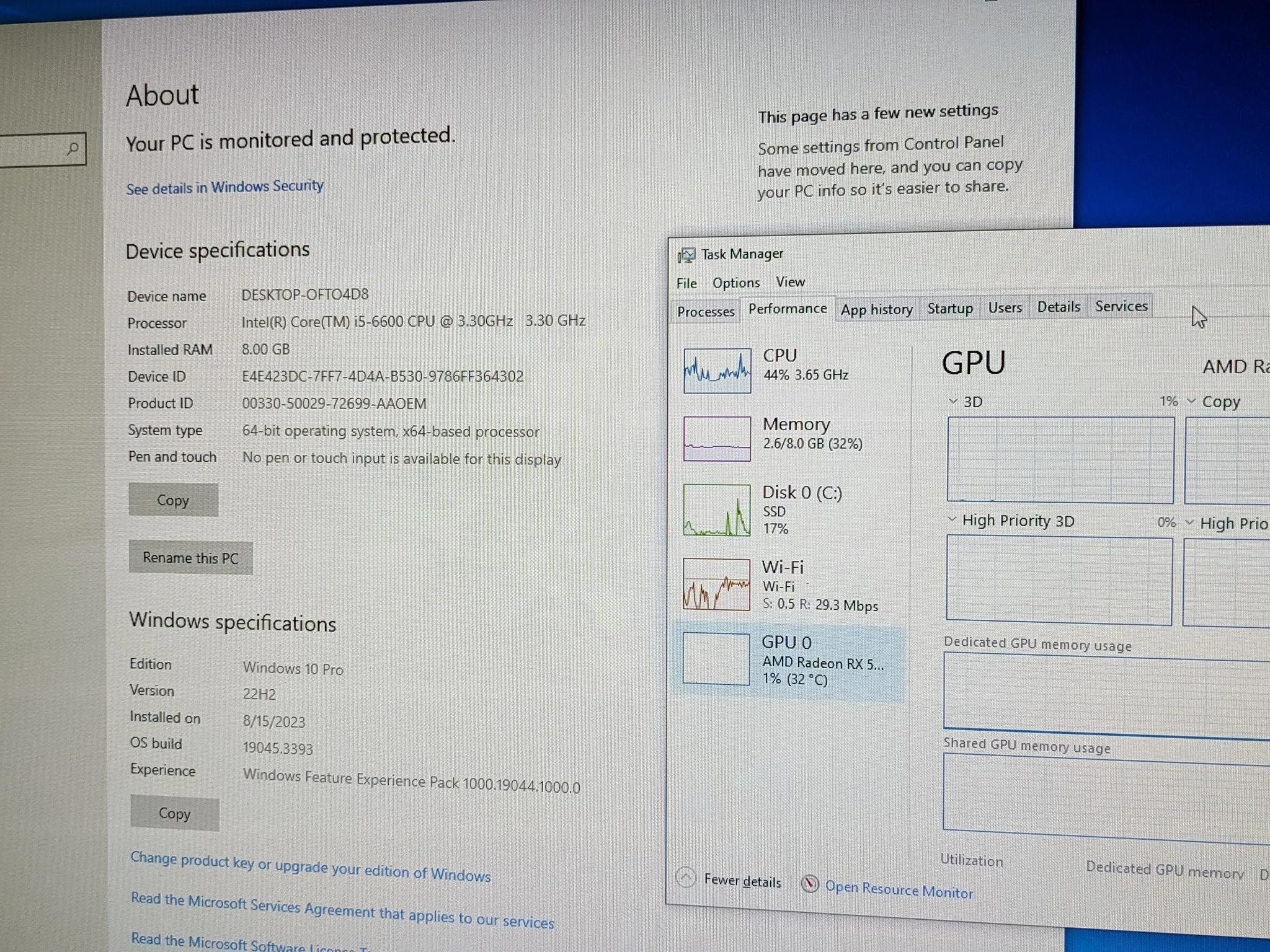1270x952 pixels.
Task: Switch to the App history tab
Action: click(x=876, y=309)
